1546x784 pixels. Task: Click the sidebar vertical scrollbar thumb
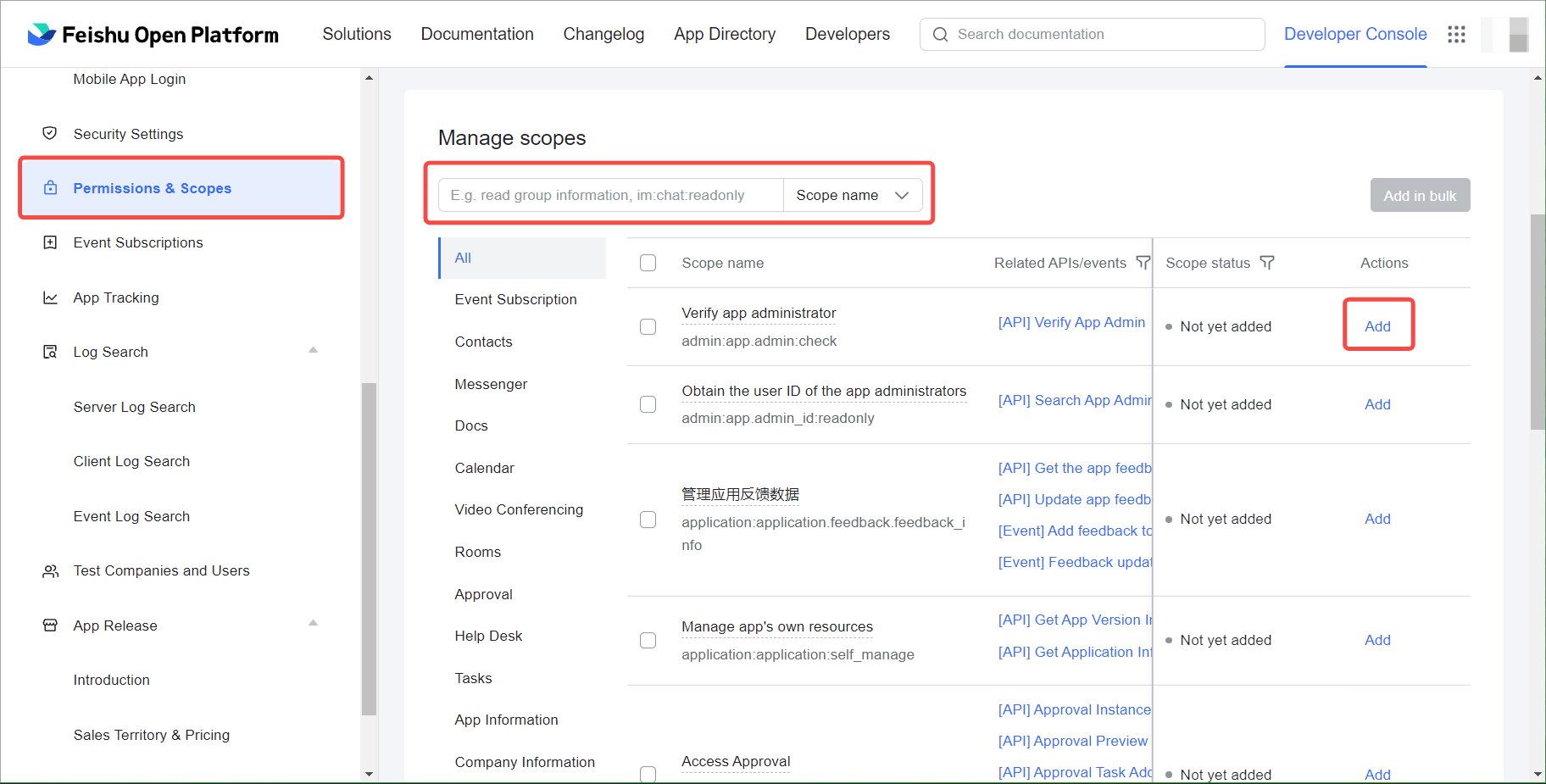[369, 549]
